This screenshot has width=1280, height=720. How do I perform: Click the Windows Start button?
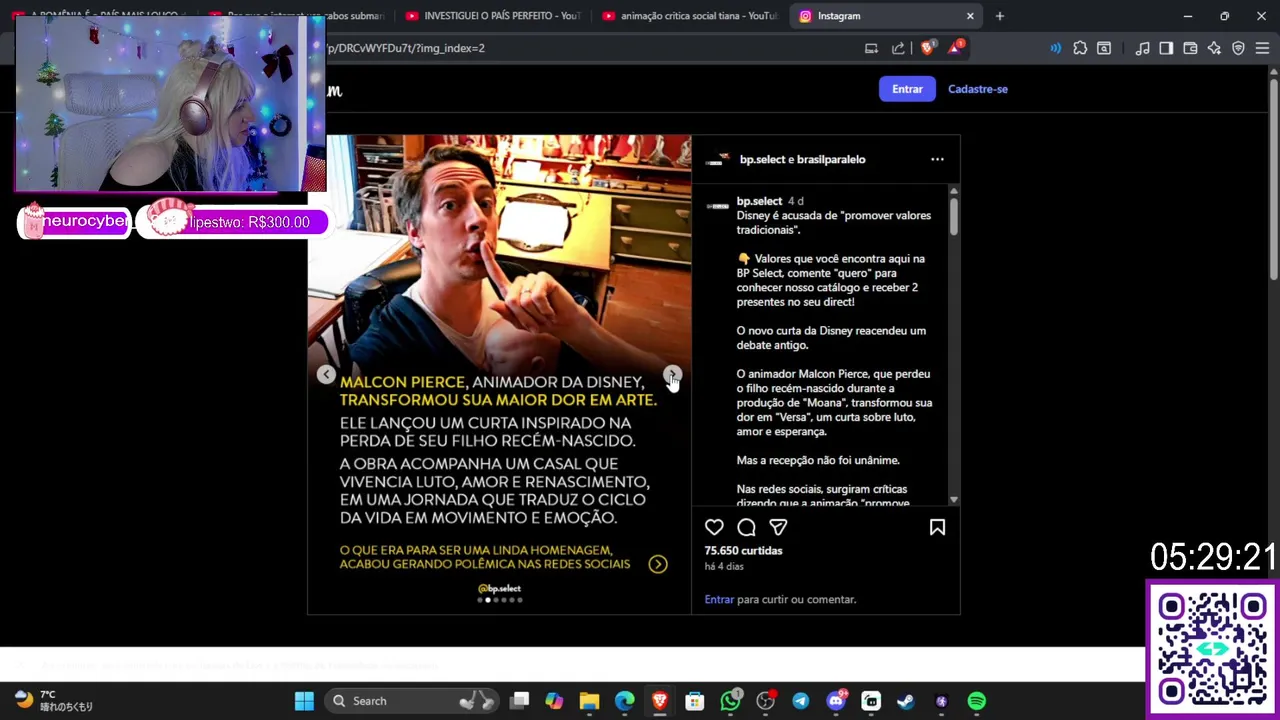pos(304,701)
